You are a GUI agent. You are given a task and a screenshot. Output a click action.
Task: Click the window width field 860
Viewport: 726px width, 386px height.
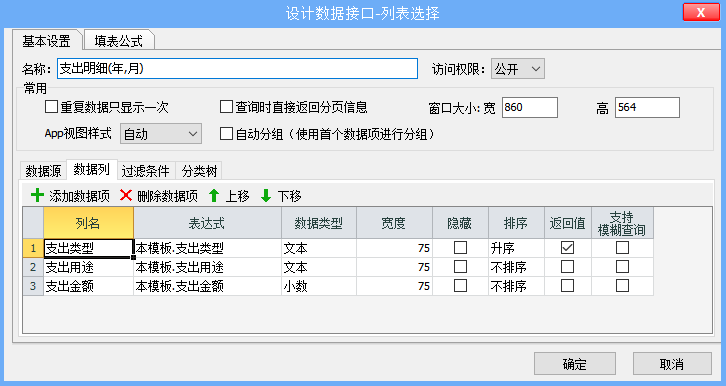(530, 107)
